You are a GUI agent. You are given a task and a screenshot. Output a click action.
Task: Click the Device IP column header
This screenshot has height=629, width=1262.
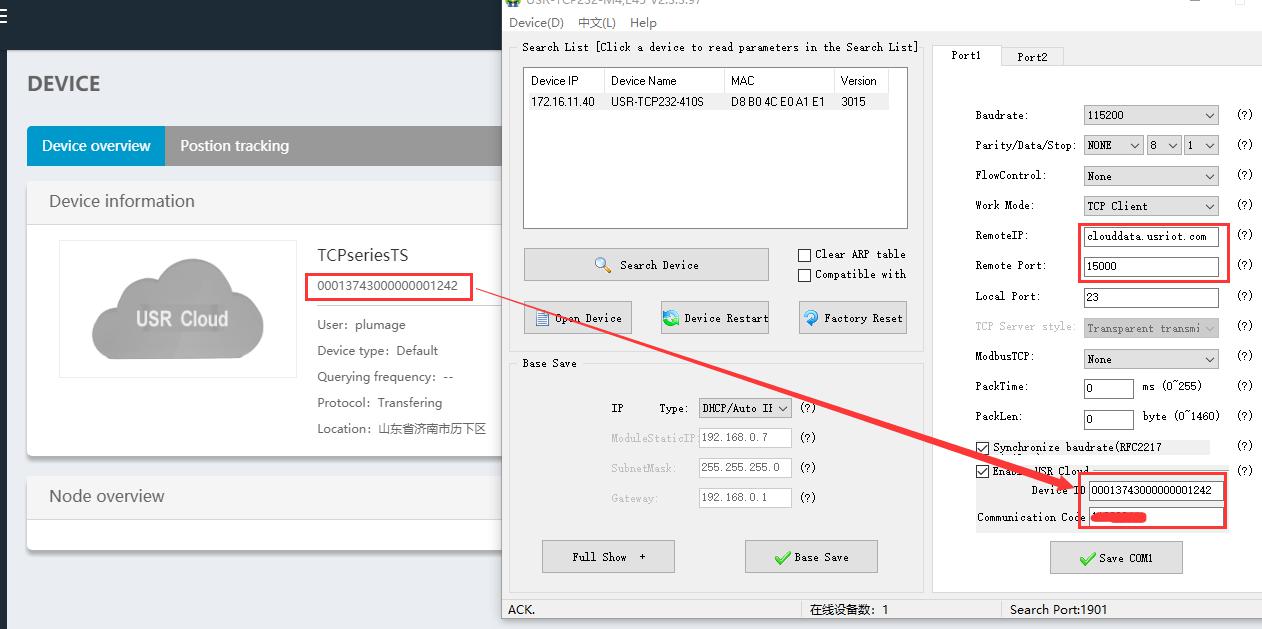(x=565, y=81)
